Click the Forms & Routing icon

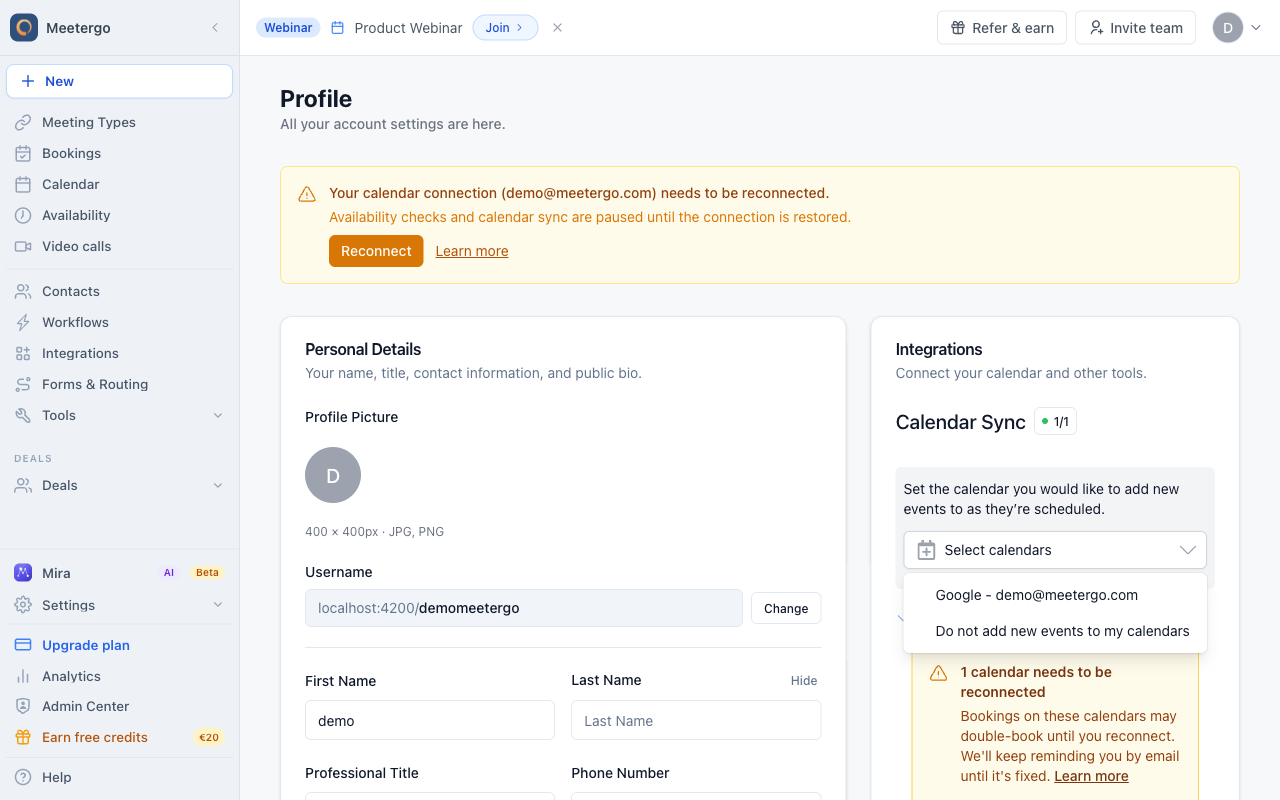click(23, 384)
